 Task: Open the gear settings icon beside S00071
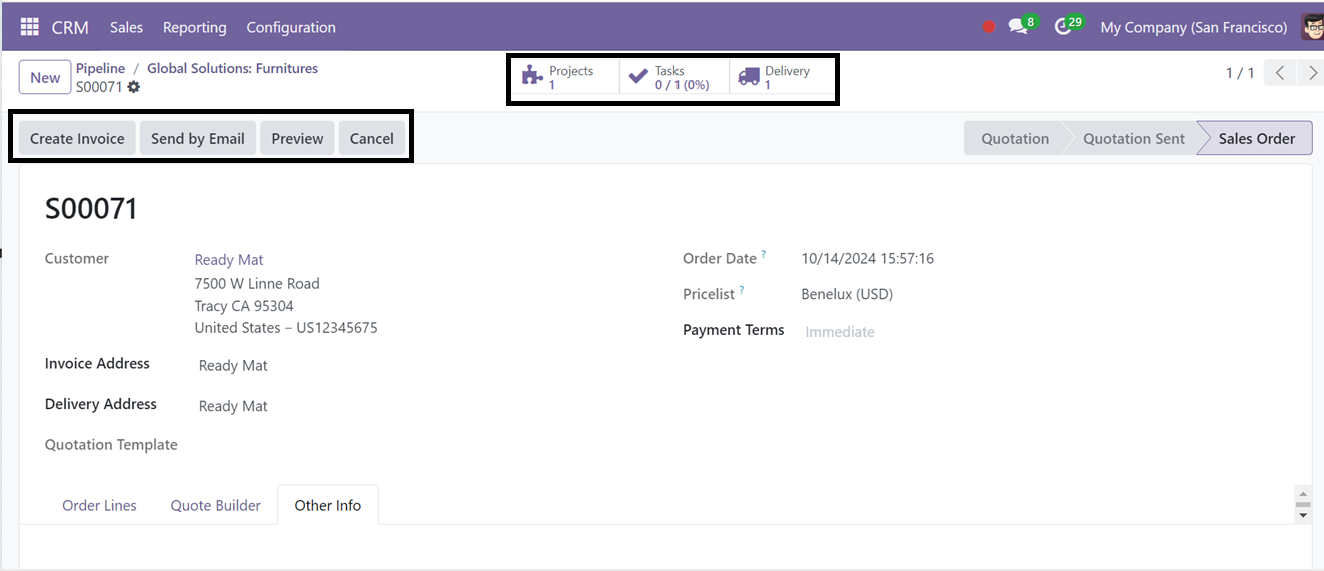[x=134, y=87]
